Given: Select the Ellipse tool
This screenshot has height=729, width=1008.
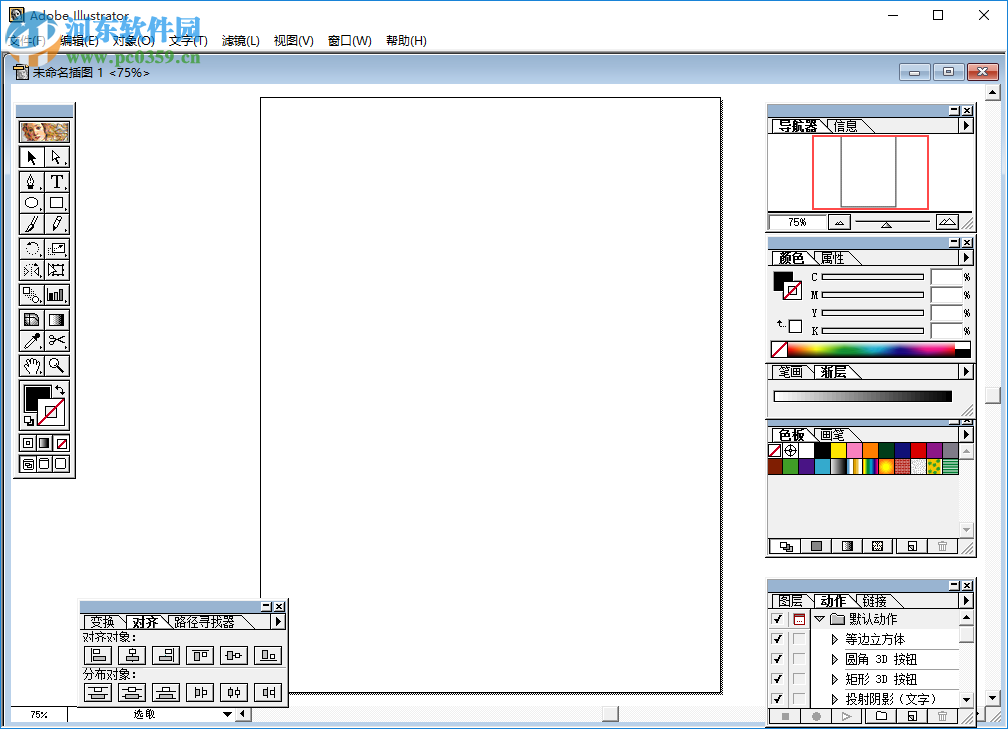Looking at the screenshot, I should pos(30,203).
